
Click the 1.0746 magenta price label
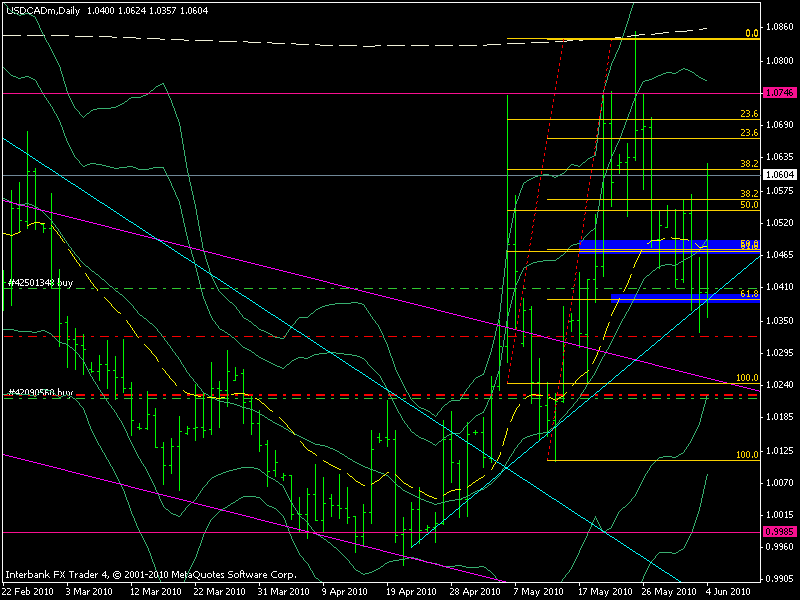[778, 93]
